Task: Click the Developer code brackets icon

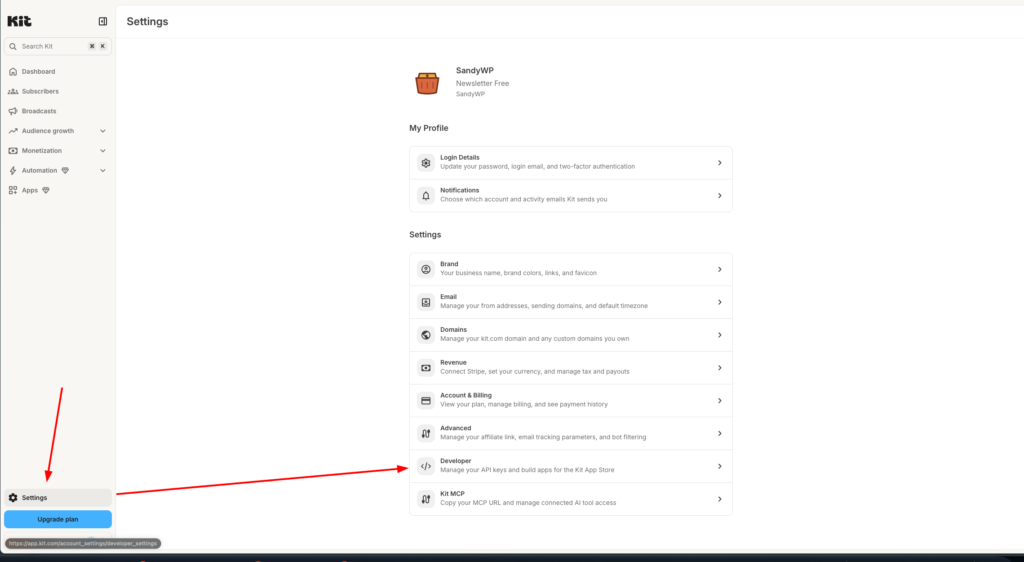Action: (x=426, y=466)
